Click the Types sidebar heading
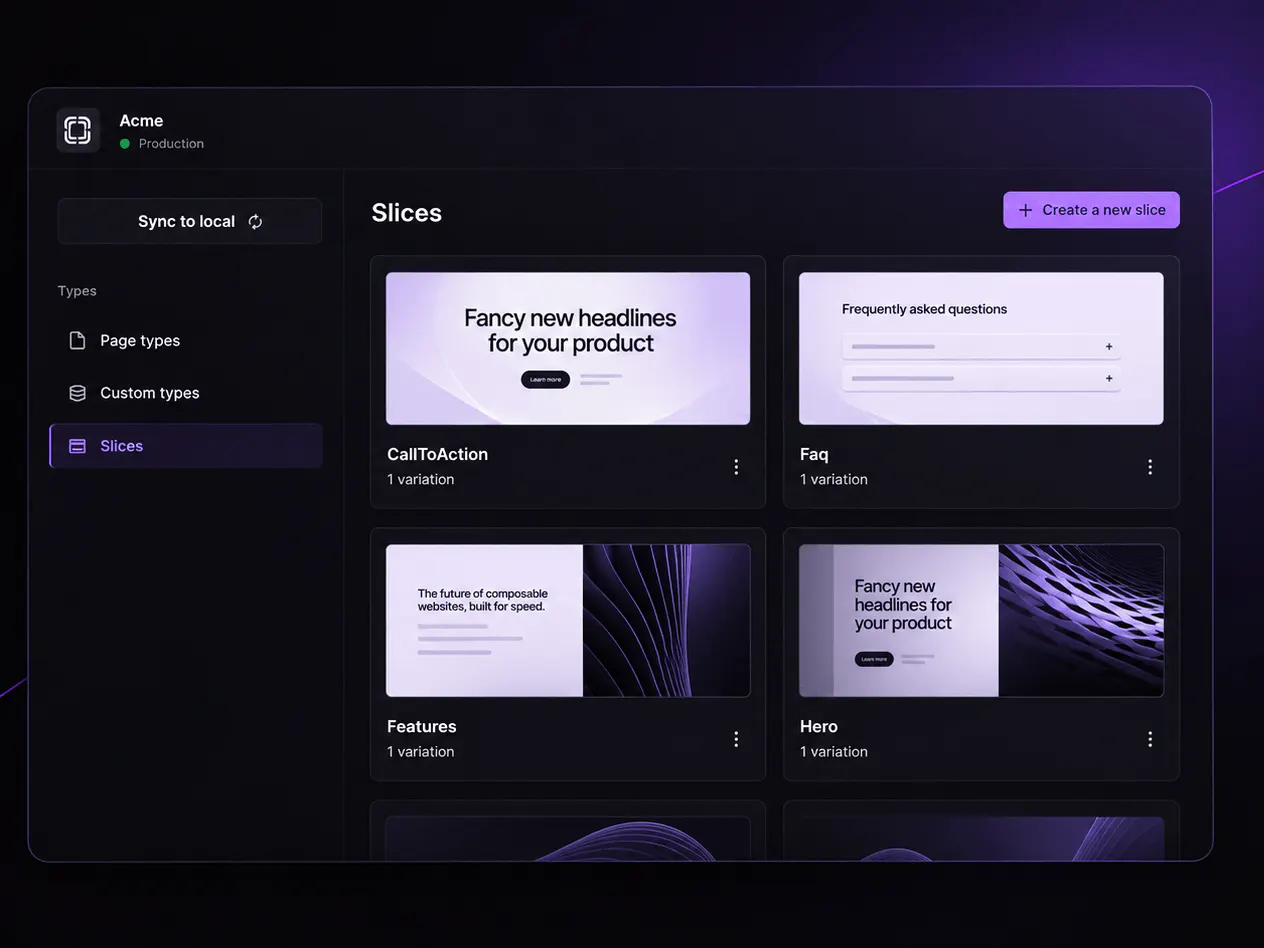Viewport: 1264px width, 948px height. (77, 291)
